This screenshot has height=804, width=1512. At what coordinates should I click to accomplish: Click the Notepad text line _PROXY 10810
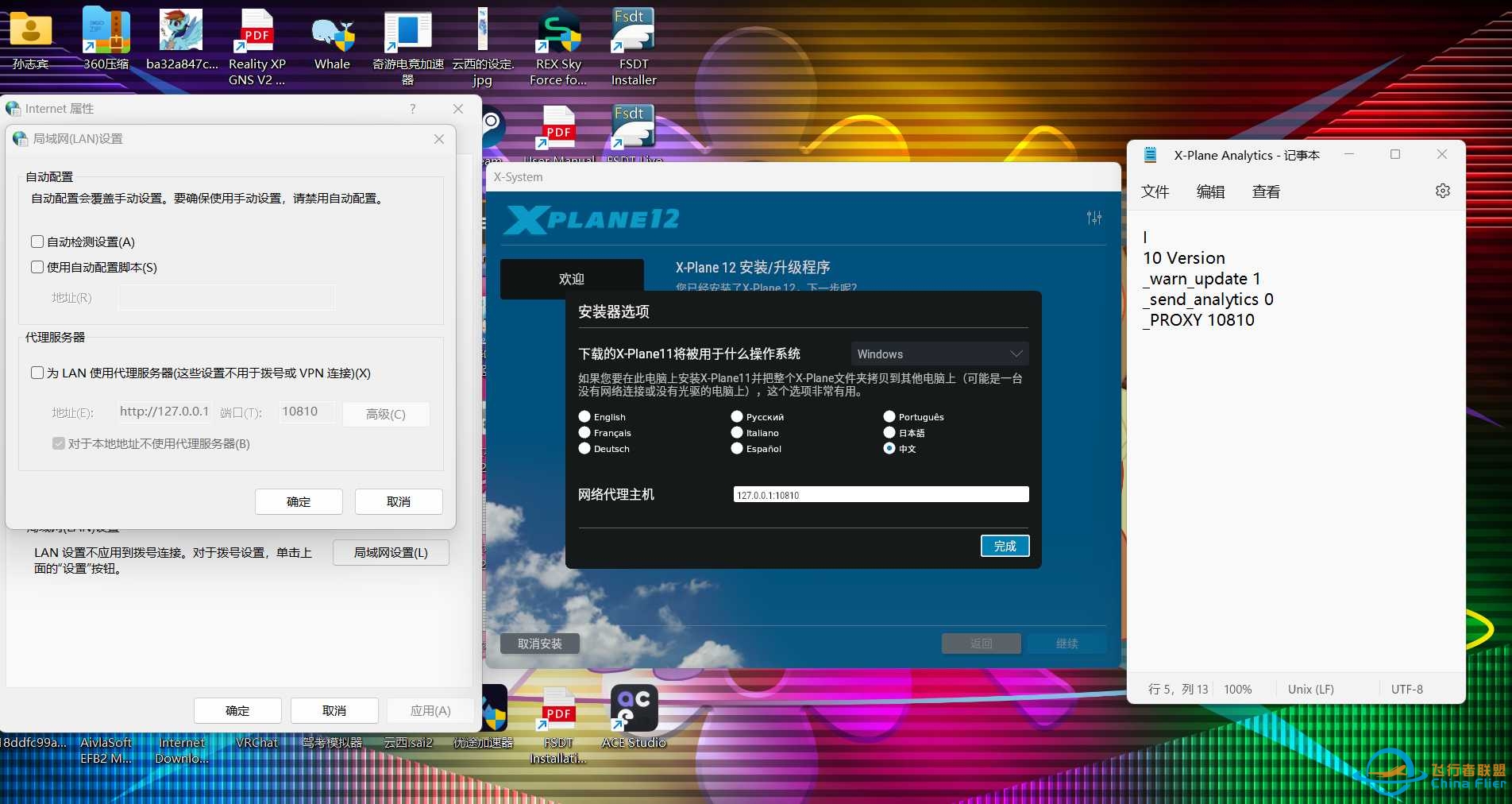1199,320
